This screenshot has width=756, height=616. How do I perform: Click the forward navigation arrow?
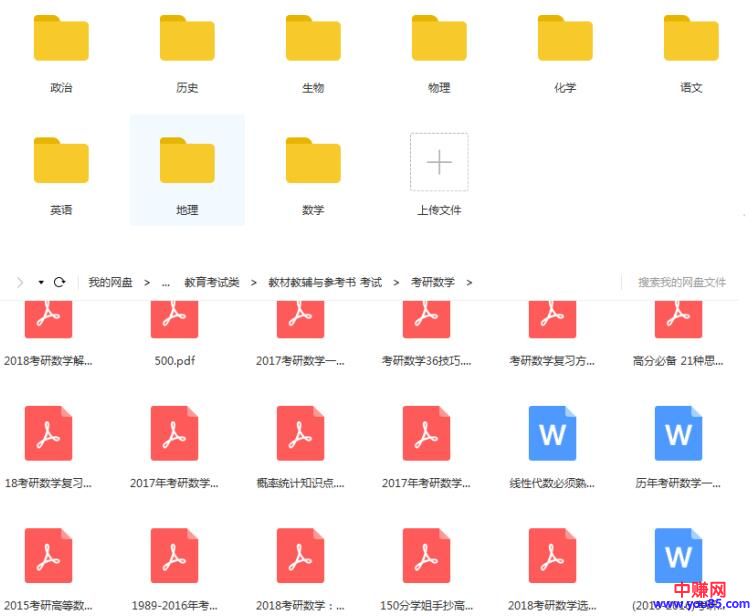point(19,283)
